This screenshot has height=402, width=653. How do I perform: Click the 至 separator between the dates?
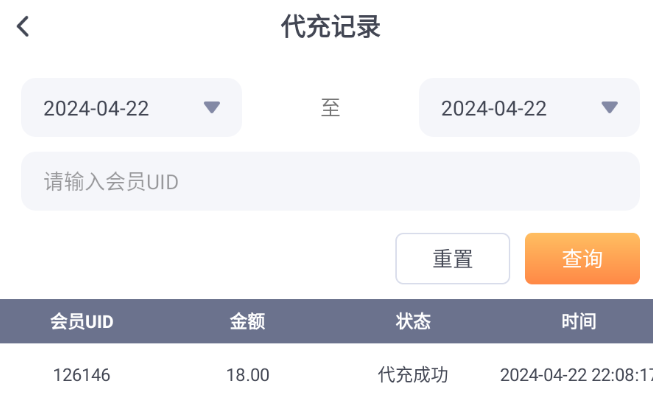[330, 108]
